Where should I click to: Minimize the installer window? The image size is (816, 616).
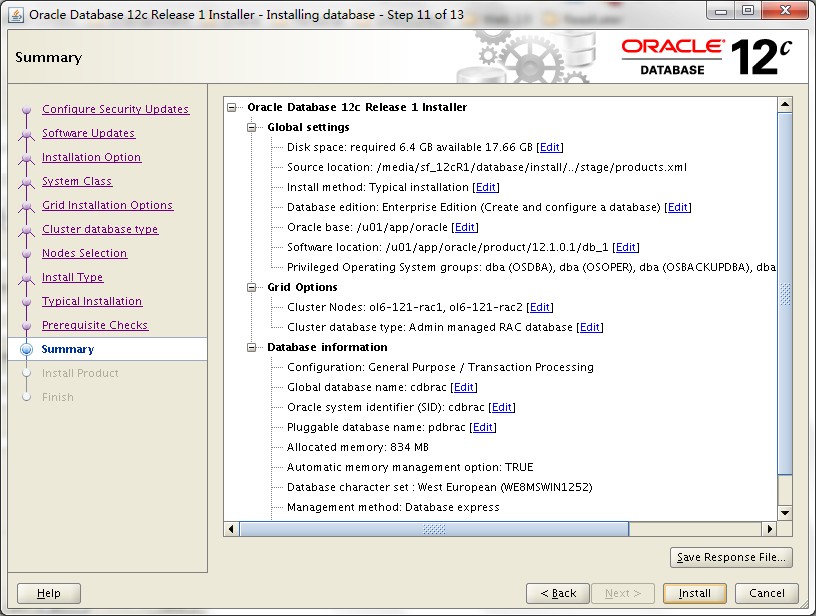pyautogui.click(x=721, y=11)
